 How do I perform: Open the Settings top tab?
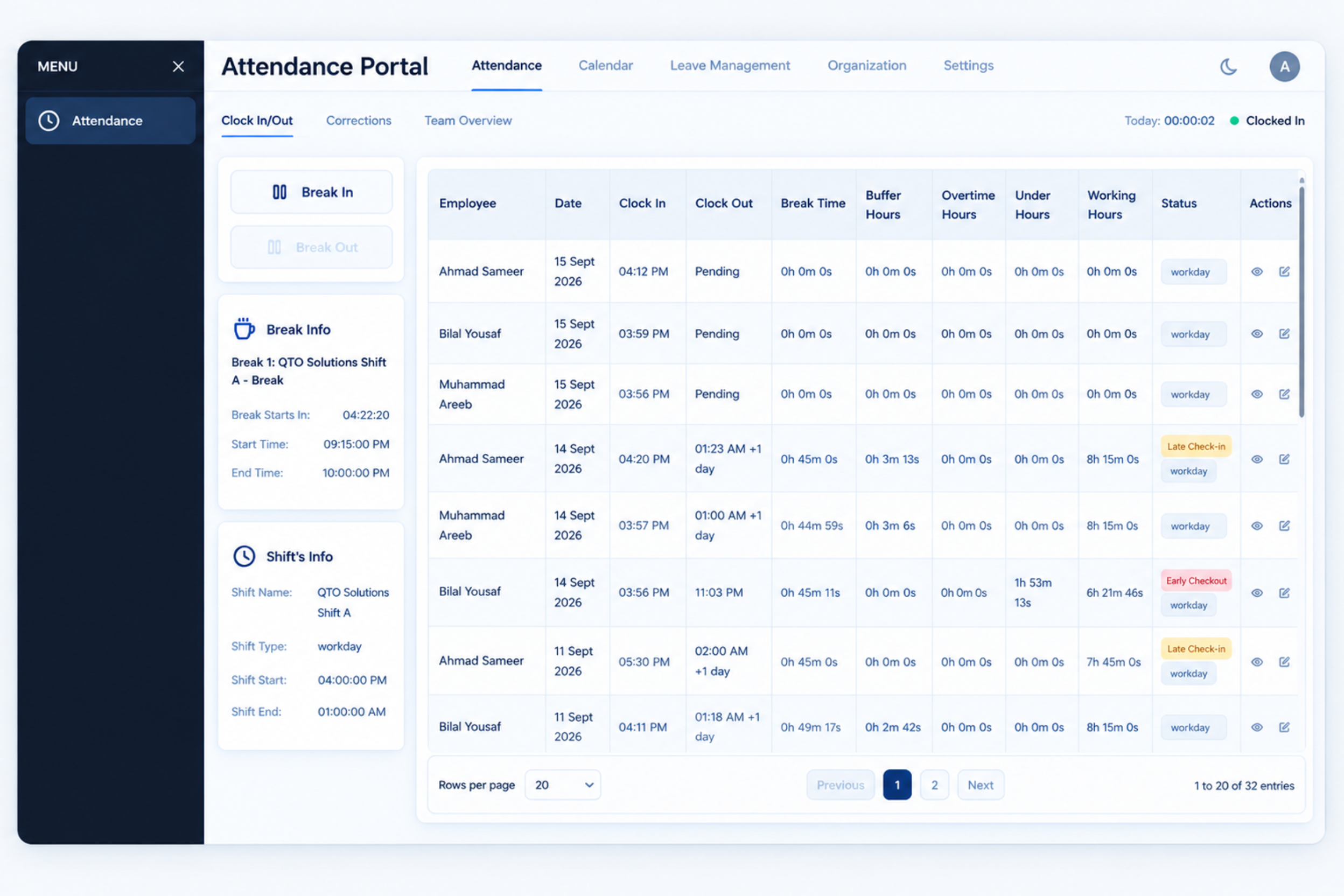coord(969,66)
